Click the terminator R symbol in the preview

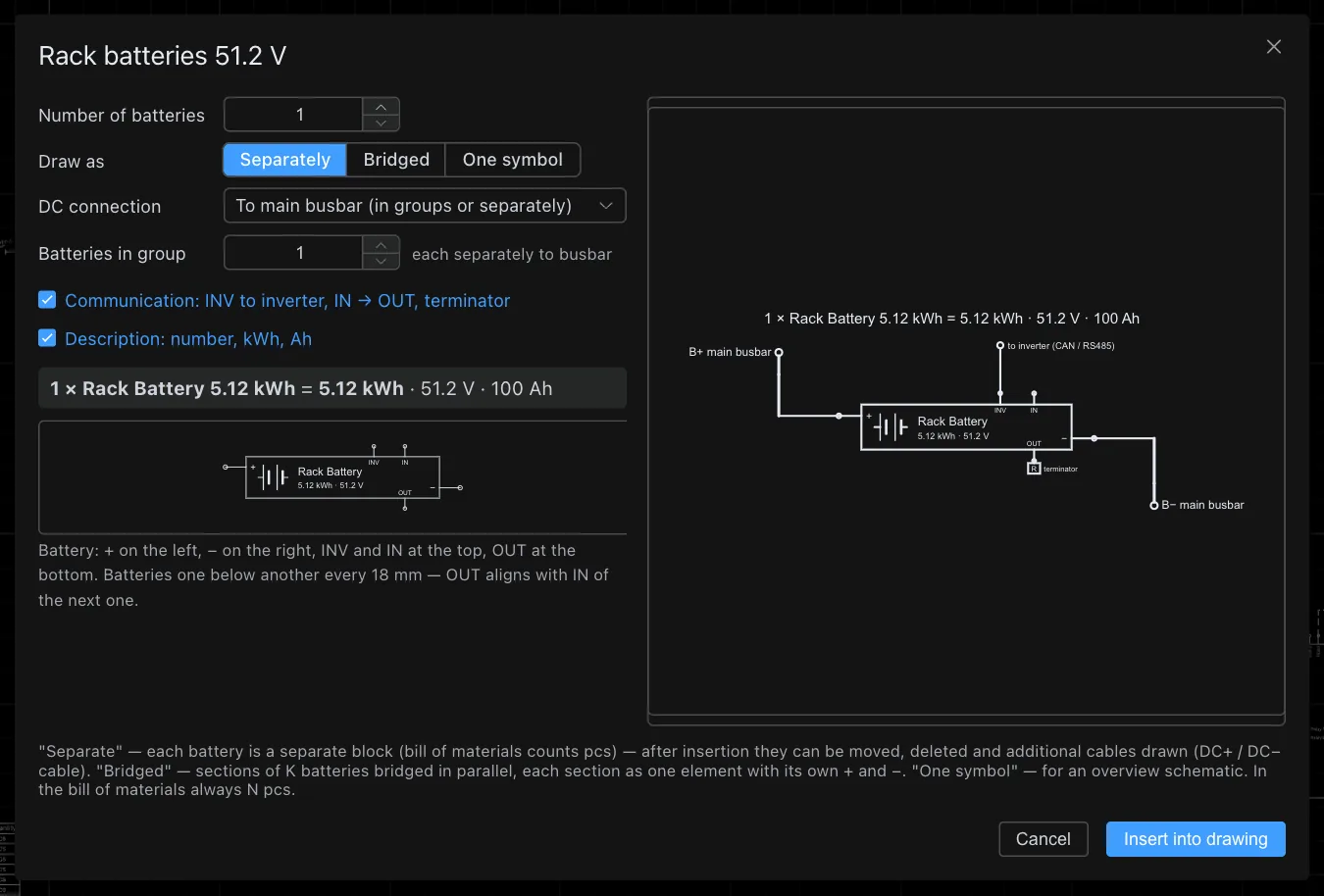(1034, 469)
